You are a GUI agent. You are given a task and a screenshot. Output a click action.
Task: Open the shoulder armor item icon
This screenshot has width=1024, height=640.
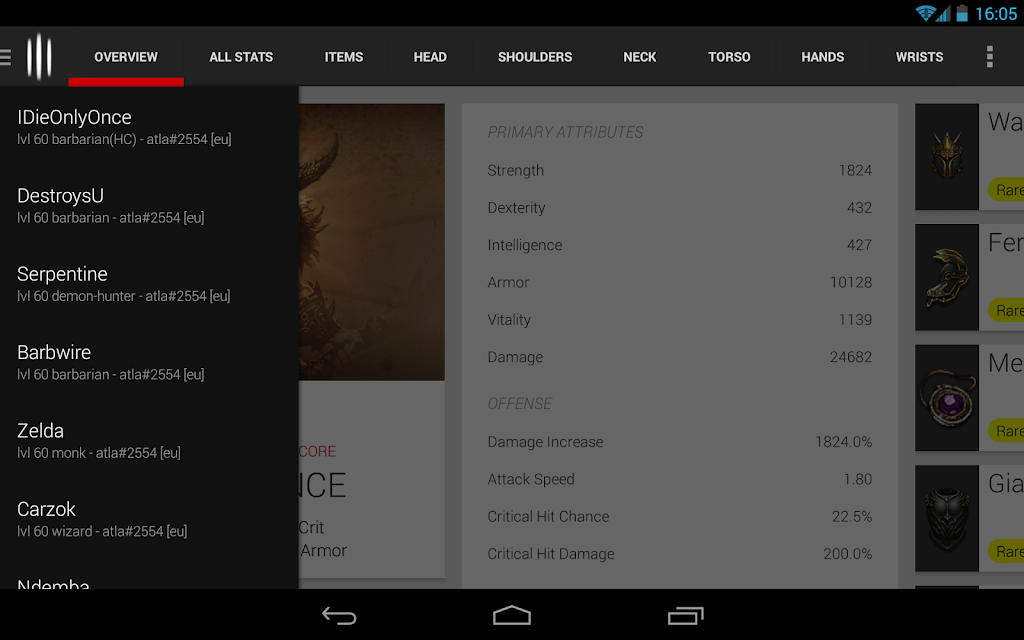(946, 277)
